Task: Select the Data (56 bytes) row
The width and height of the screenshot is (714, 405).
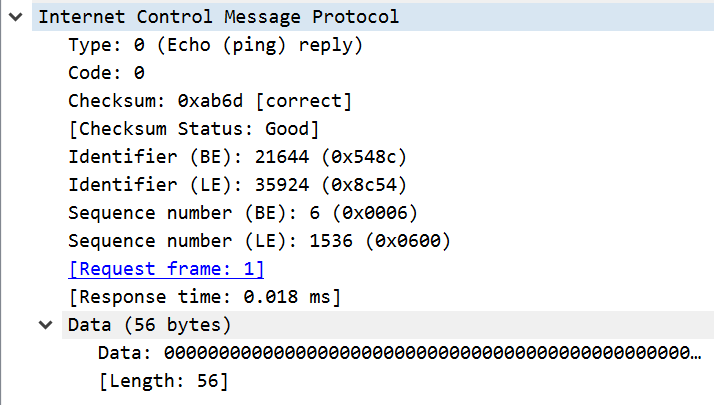Action: coord(149,325)
